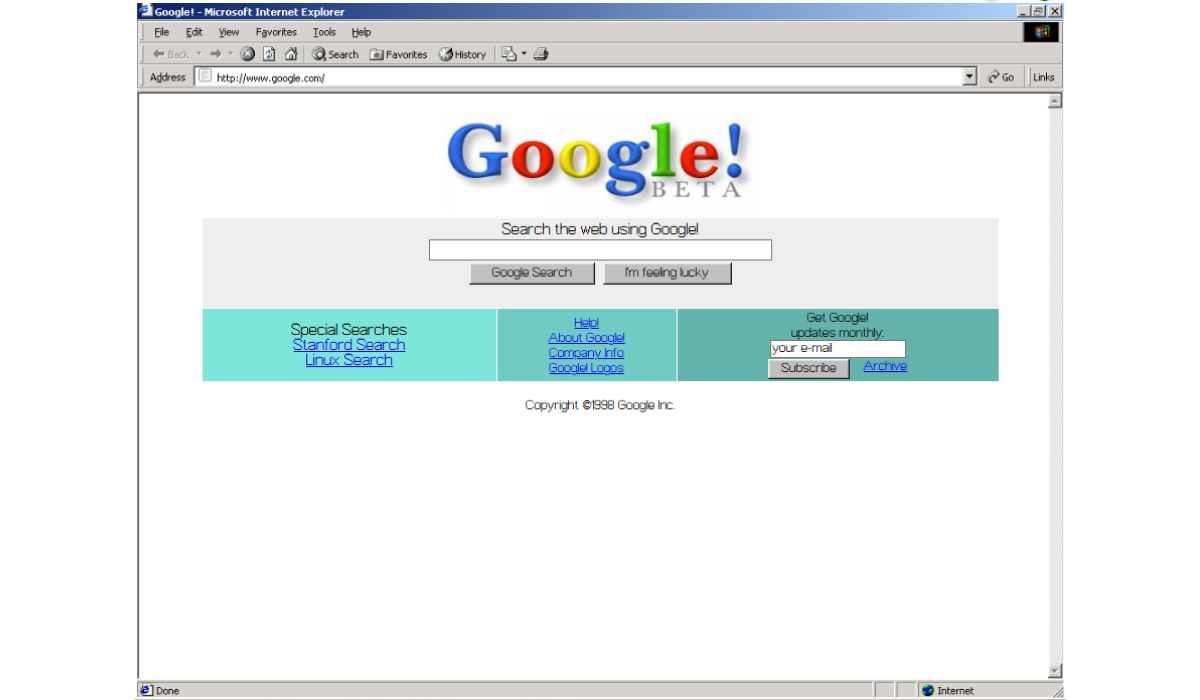
Task: Open the Favorites menu
Action: [276, 32]
